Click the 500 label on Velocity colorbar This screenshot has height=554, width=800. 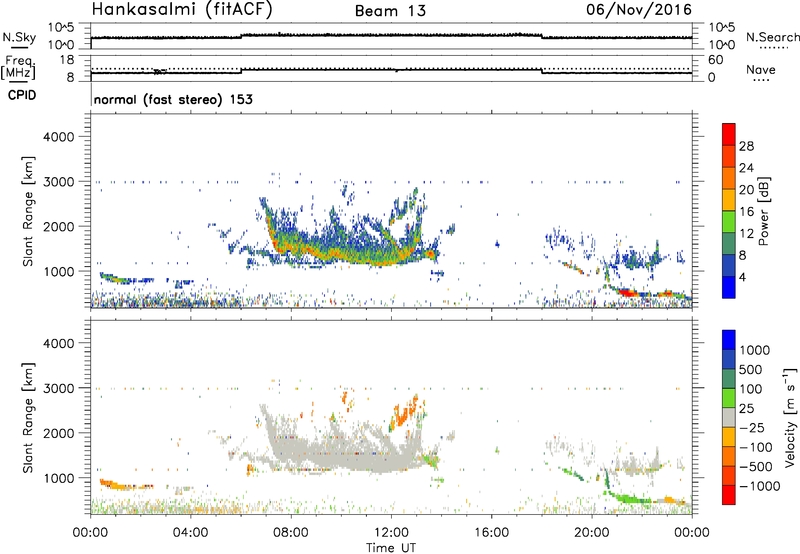coord(751,370)
